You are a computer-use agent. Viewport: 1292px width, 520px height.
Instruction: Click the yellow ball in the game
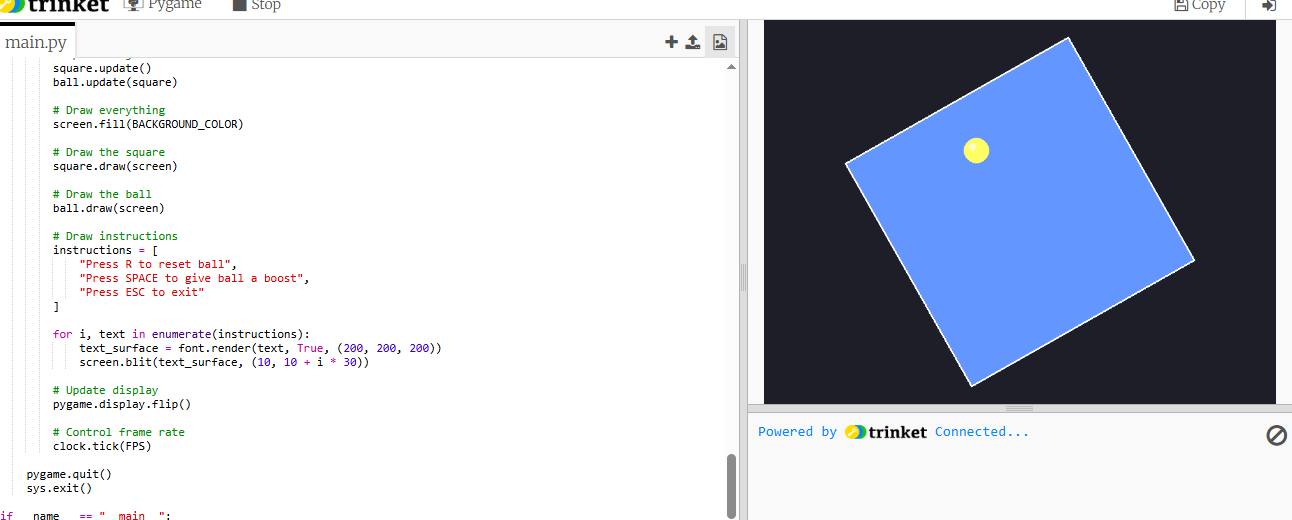pos(976,150)
